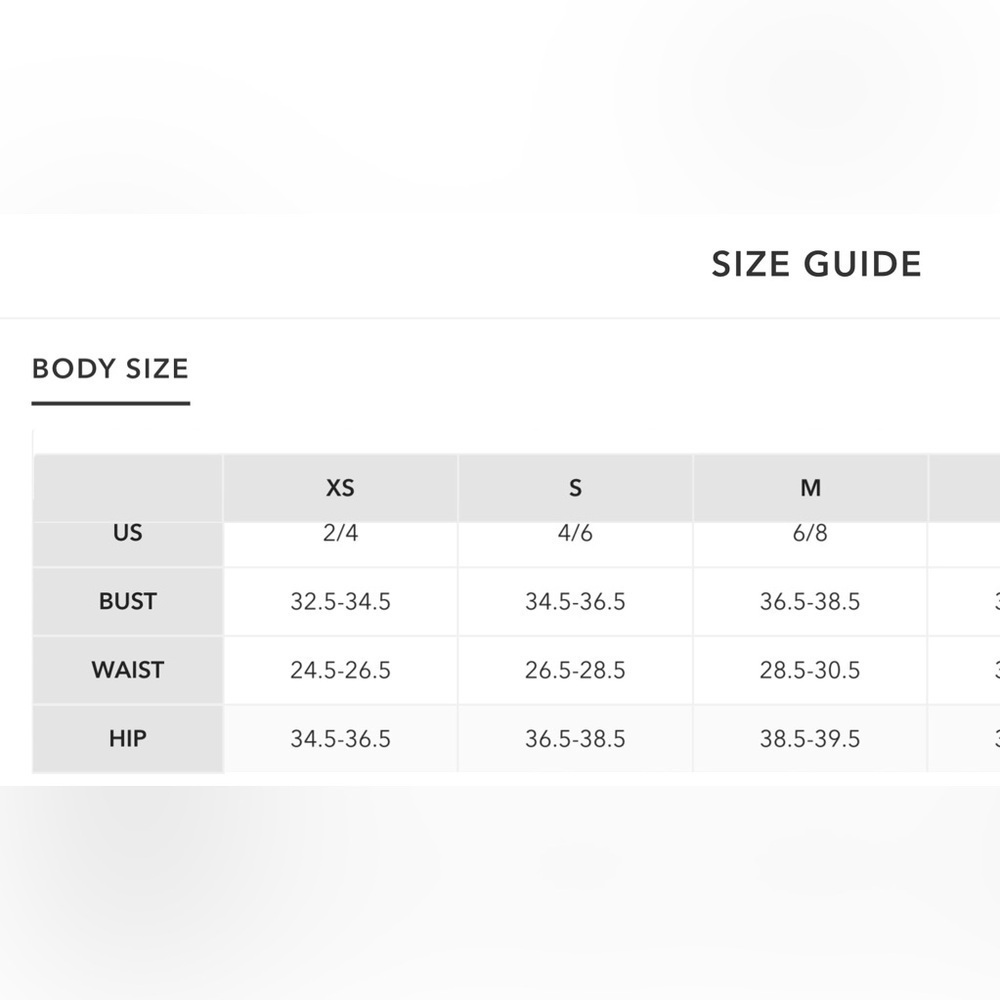Select the XS US size 2/4 cell
The image size is (1000, 1000).
click(x=340, y=533)
